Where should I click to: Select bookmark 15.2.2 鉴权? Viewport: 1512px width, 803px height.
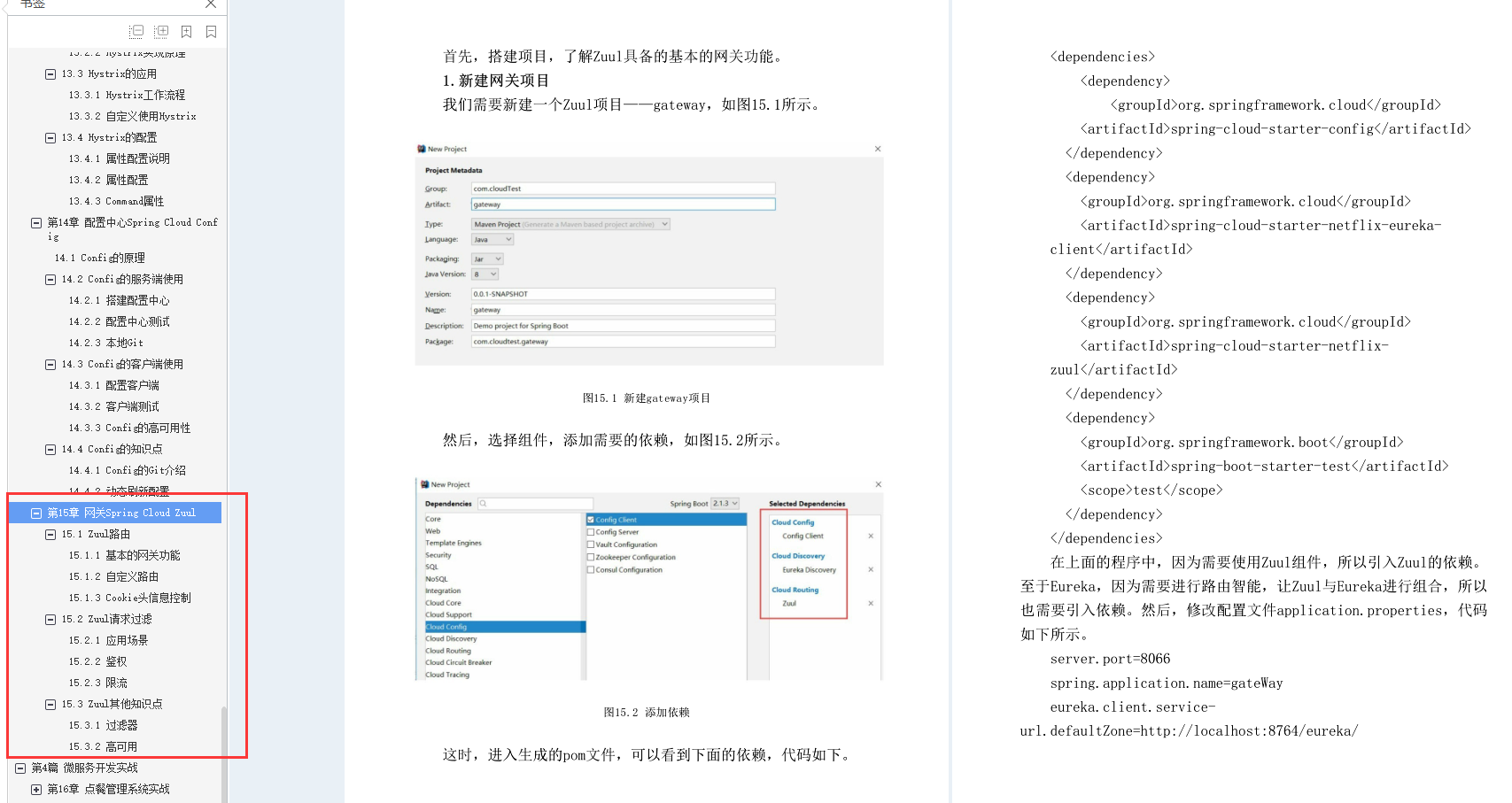click(97, 661)
